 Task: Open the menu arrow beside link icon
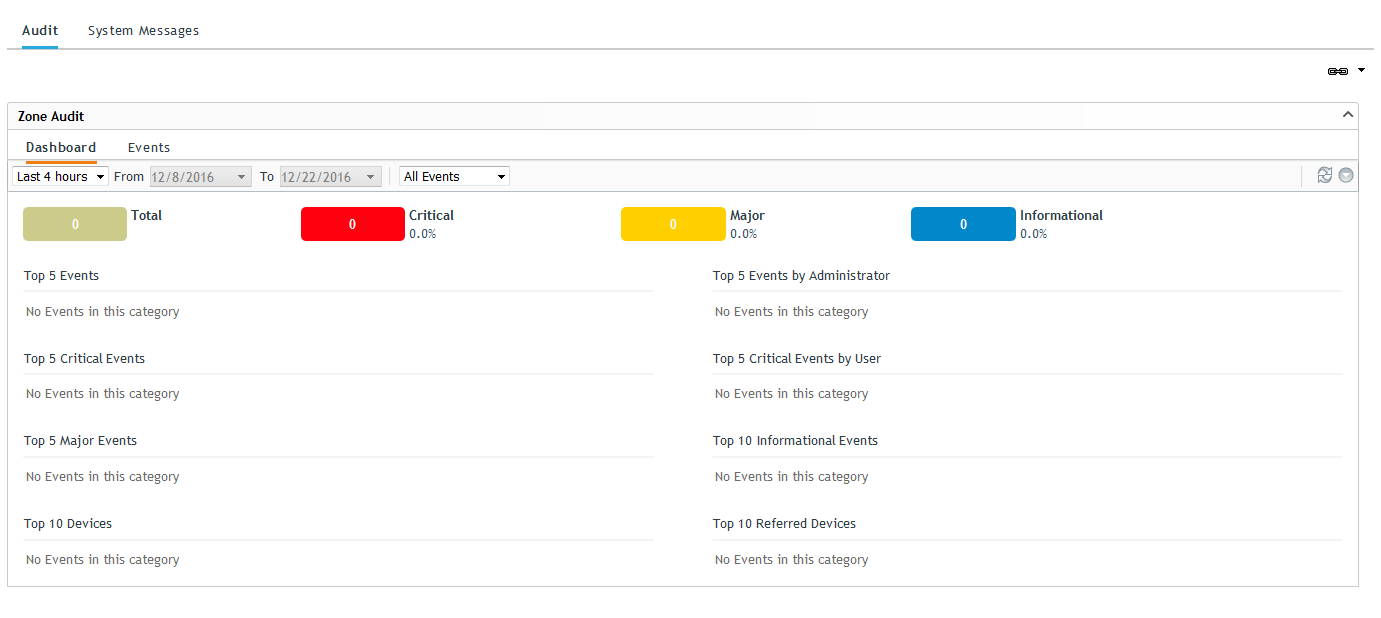pos(1361,70)
